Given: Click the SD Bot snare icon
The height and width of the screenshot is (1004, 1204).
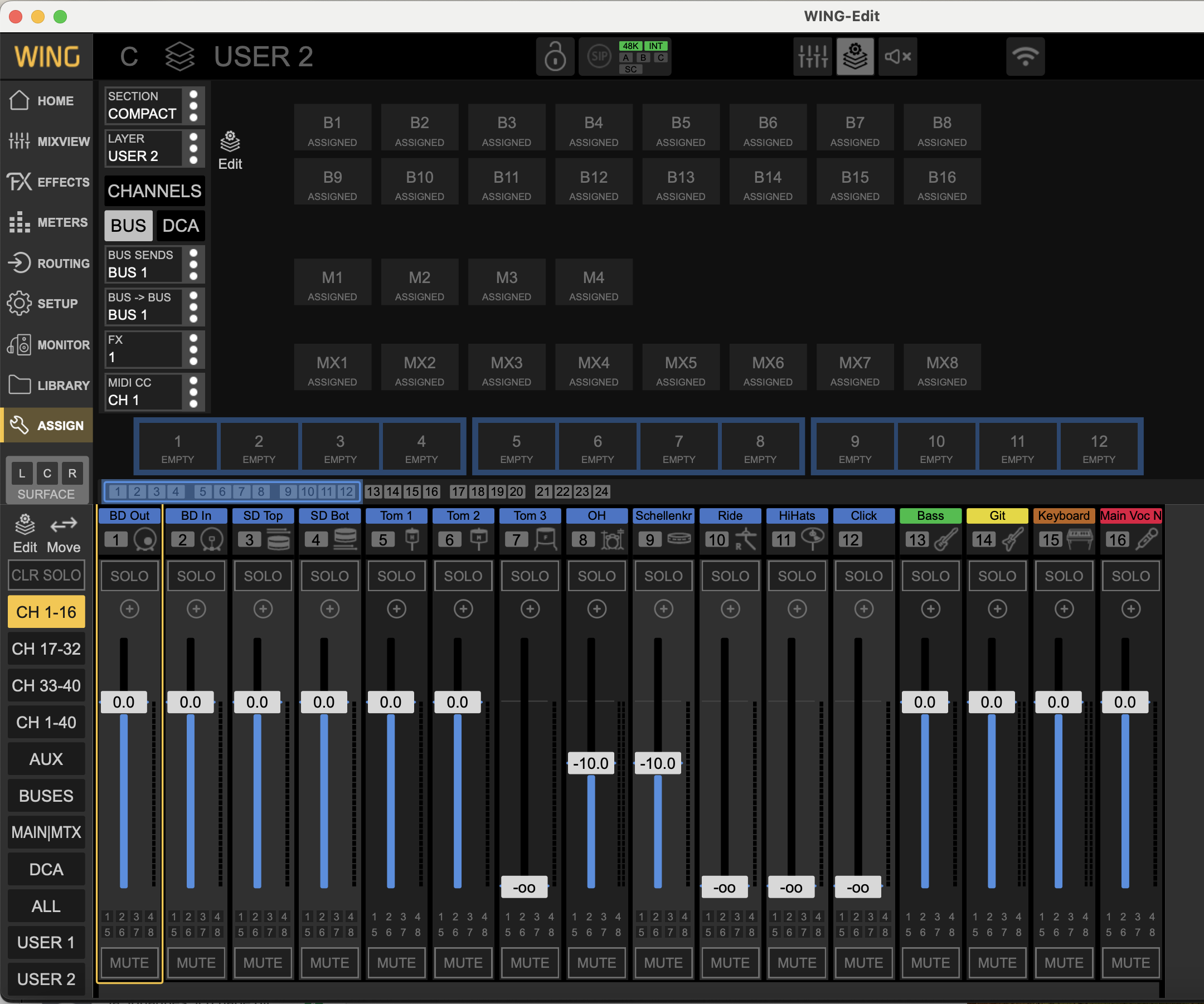Looking at the screenshot, I should (345, 539).
